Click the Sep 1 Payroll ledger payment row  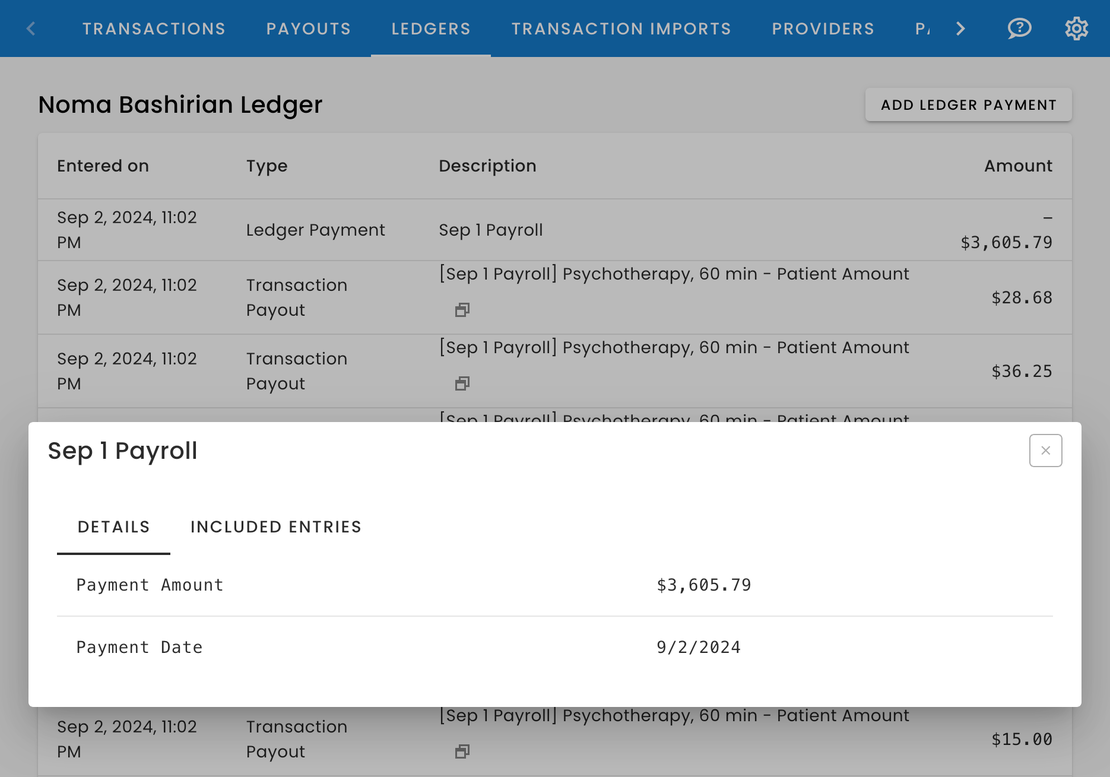[490, 230]
